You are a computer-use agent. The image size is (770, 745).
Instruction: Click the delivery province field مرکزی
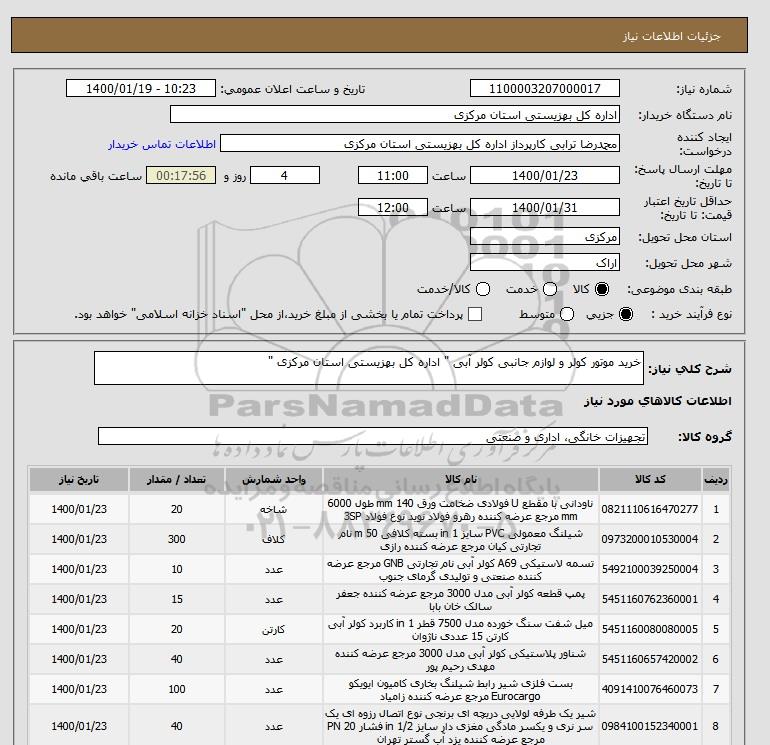[x=545, y=237]
